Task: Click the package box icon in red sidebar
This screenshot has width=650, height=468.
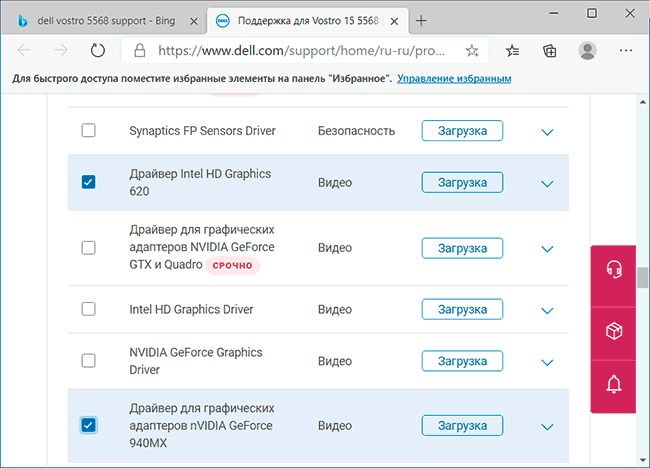Action: pos(614,331)
